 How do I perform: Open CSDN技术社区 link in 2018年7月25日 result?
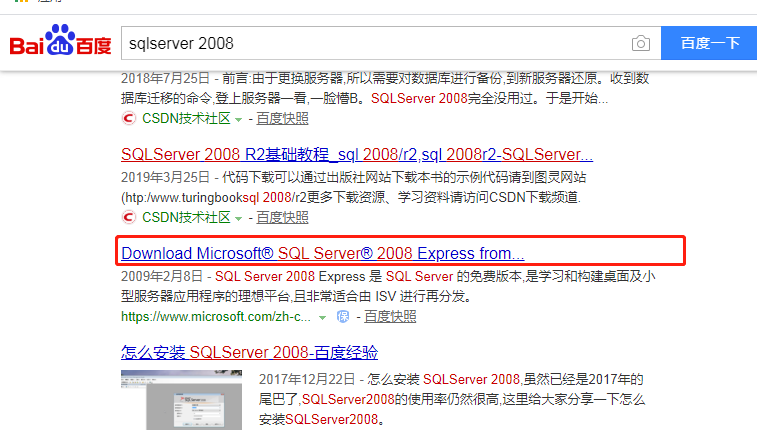point(186,118)
